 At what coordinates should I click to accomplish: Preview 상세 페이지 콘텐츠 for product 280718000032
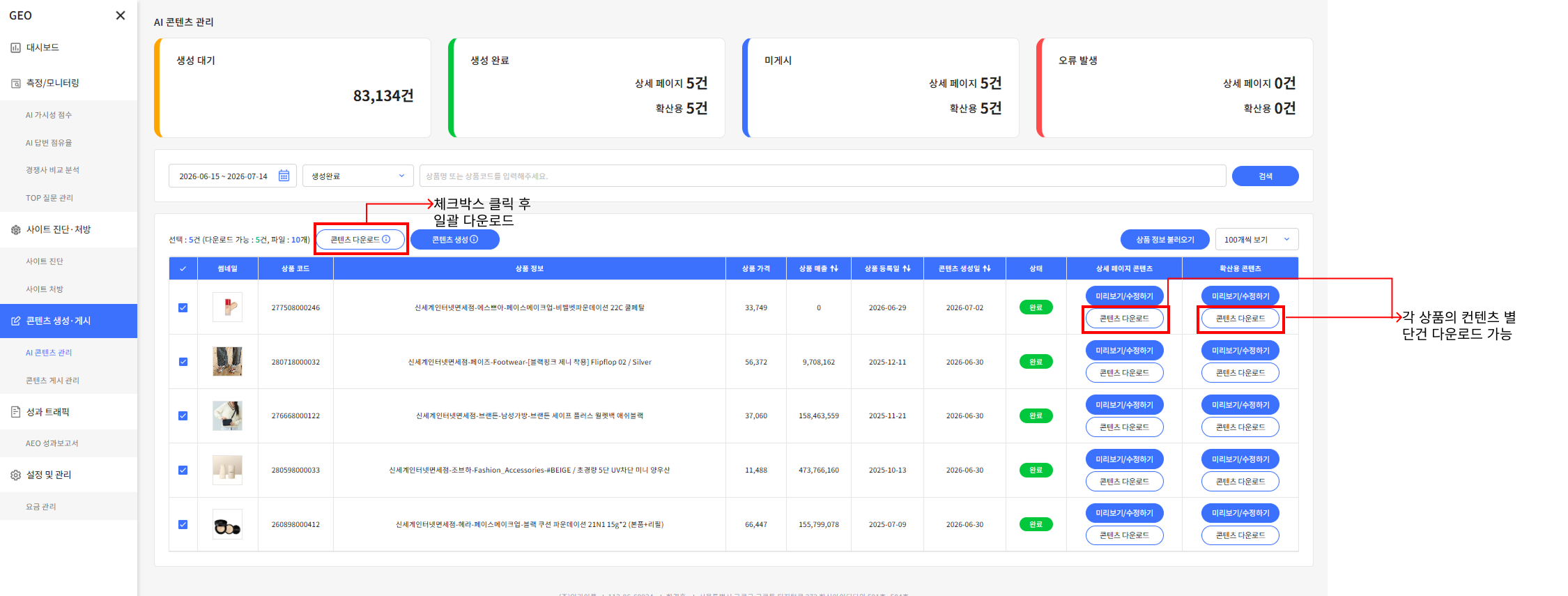1124,351
